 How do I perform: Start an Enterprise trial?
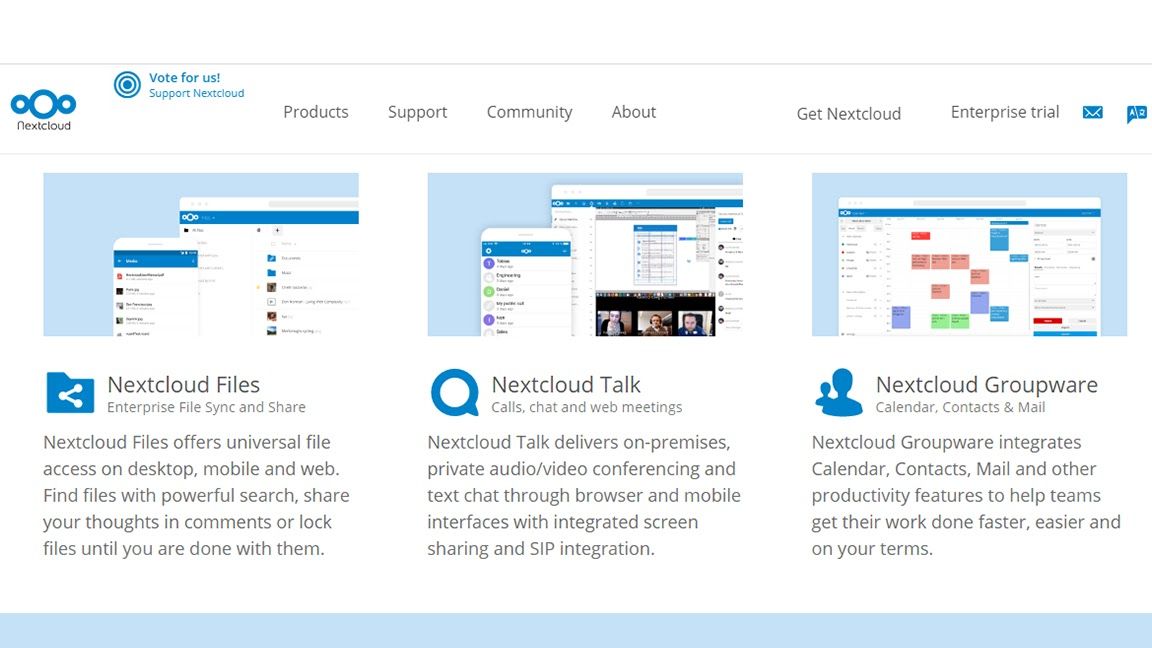coord(1004,112)
